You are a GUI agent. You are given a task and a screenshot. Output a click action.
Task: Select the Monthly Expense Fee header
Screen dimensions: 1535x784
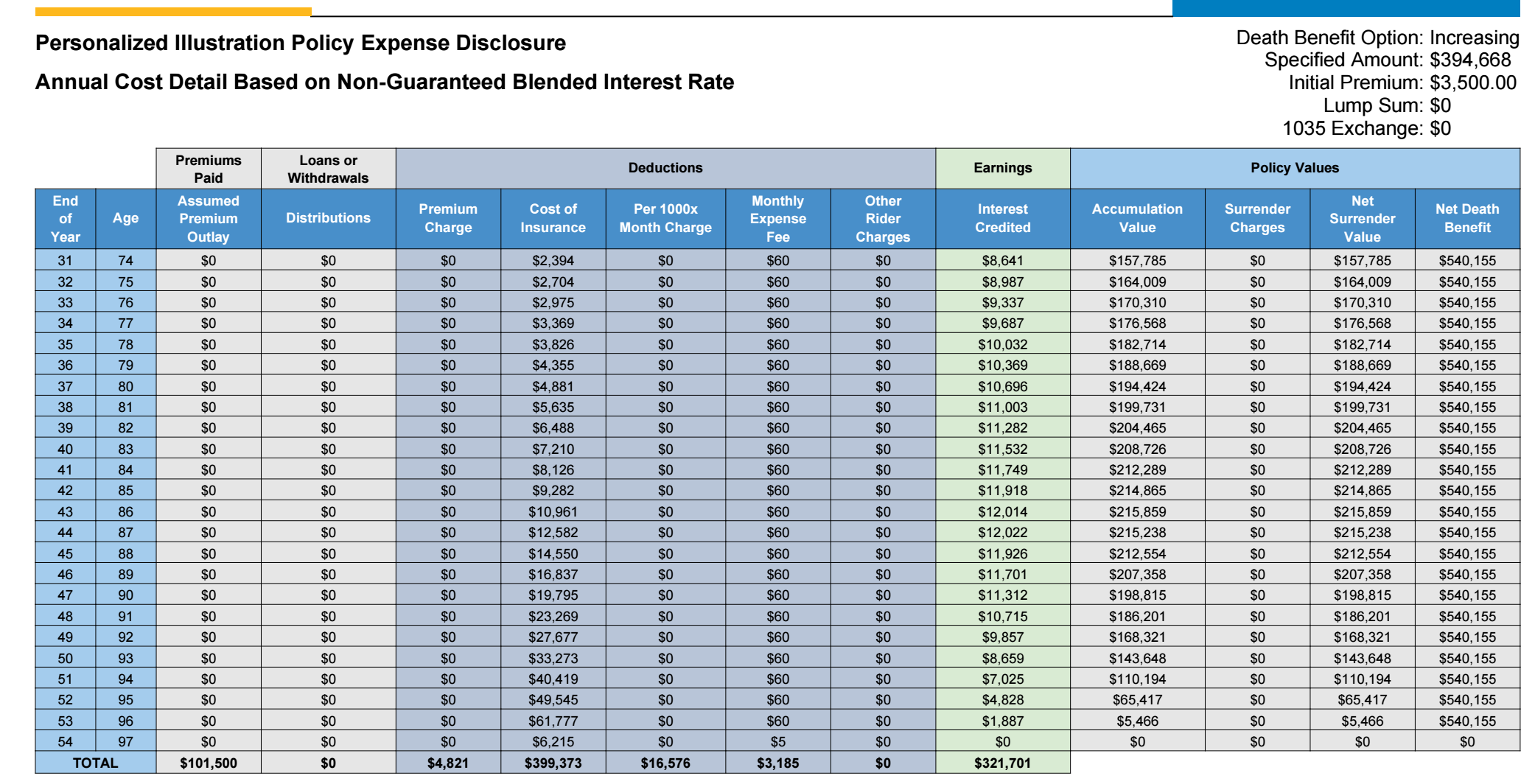tap(777, 218)
